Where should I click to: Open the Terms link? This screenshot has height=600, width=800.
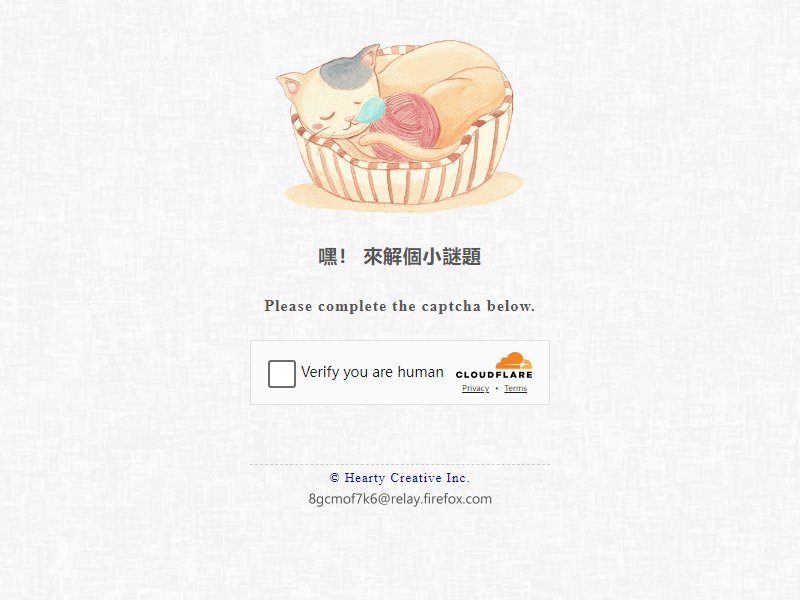point(515,388)
